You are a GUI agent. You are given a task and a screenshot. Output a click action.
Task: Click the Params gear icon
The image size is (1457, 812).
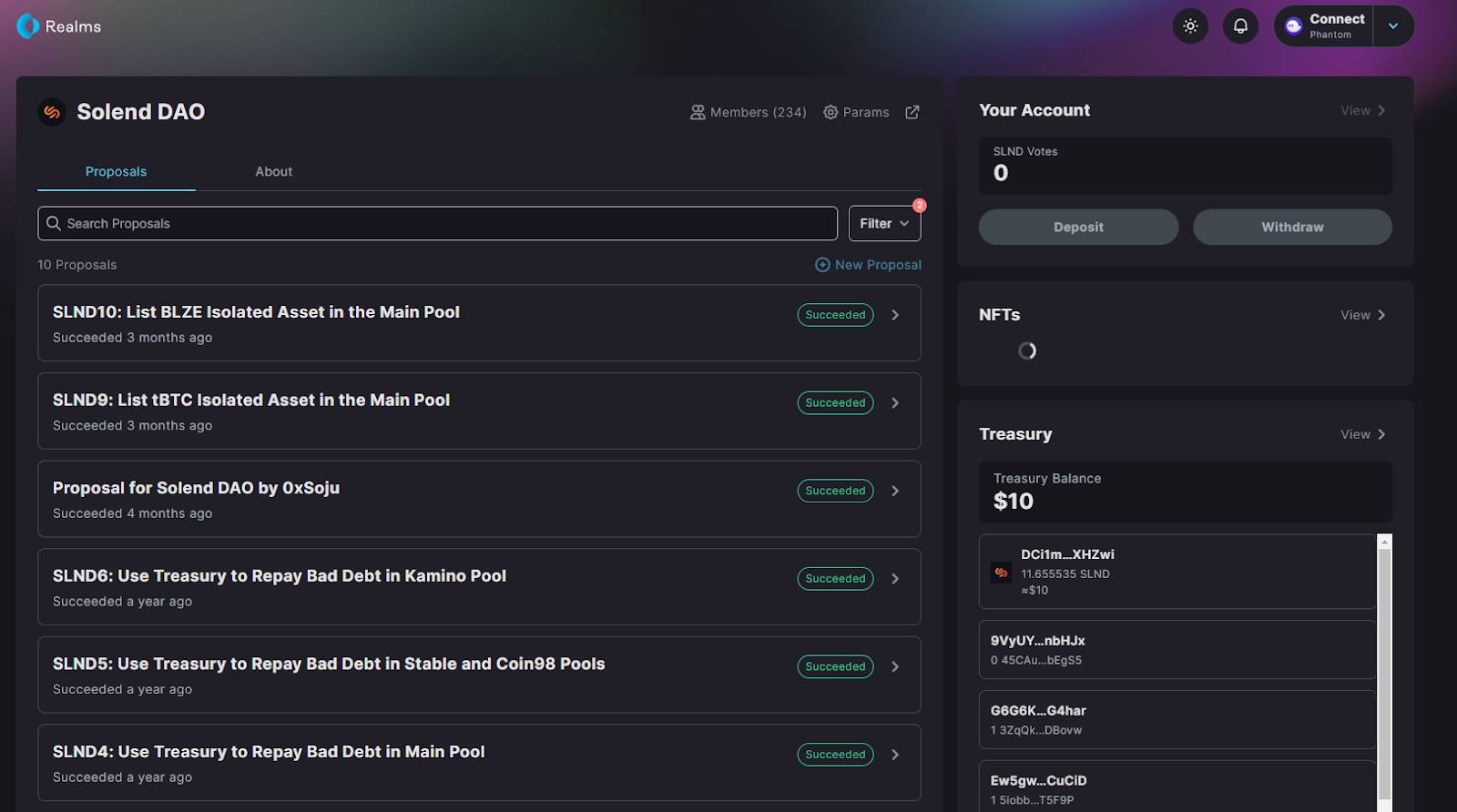pos(830,112)
